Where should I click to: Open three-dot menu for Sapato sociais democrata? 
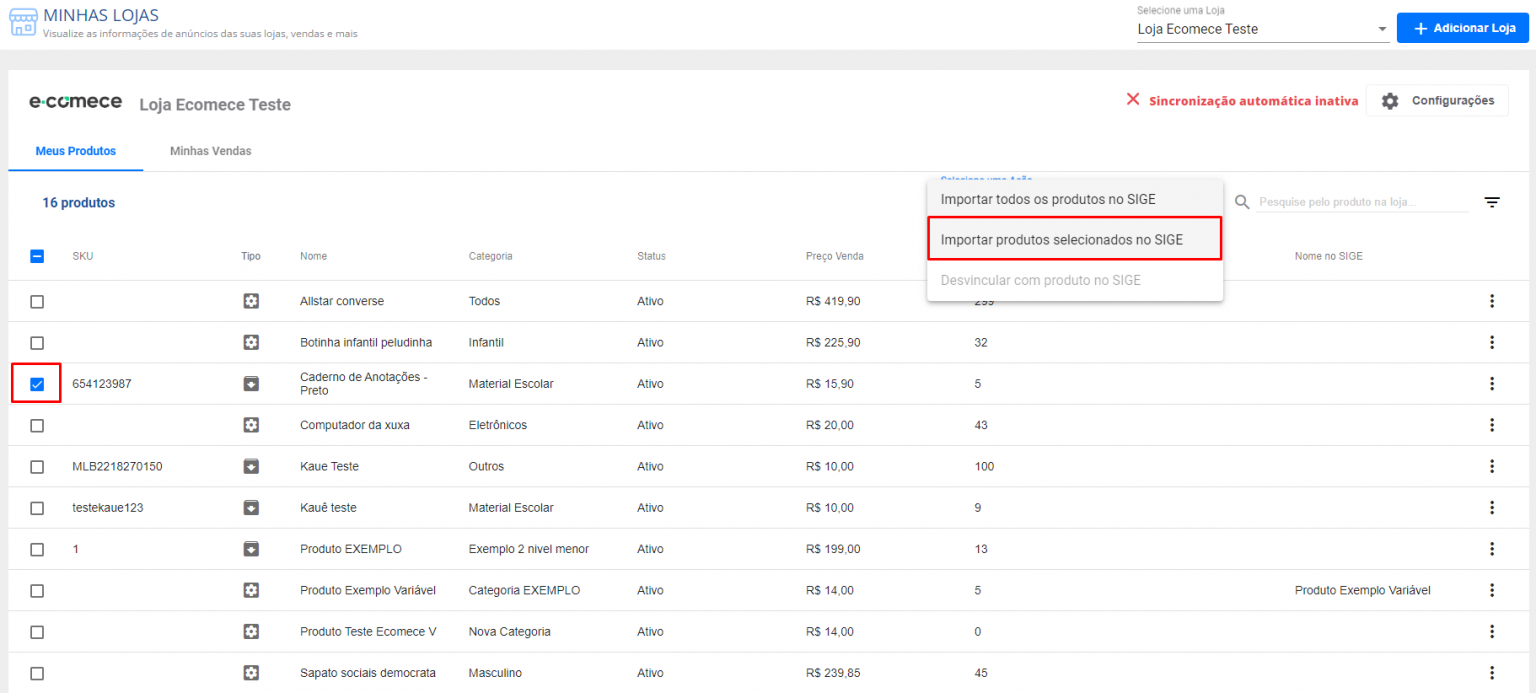[1491, 673]
